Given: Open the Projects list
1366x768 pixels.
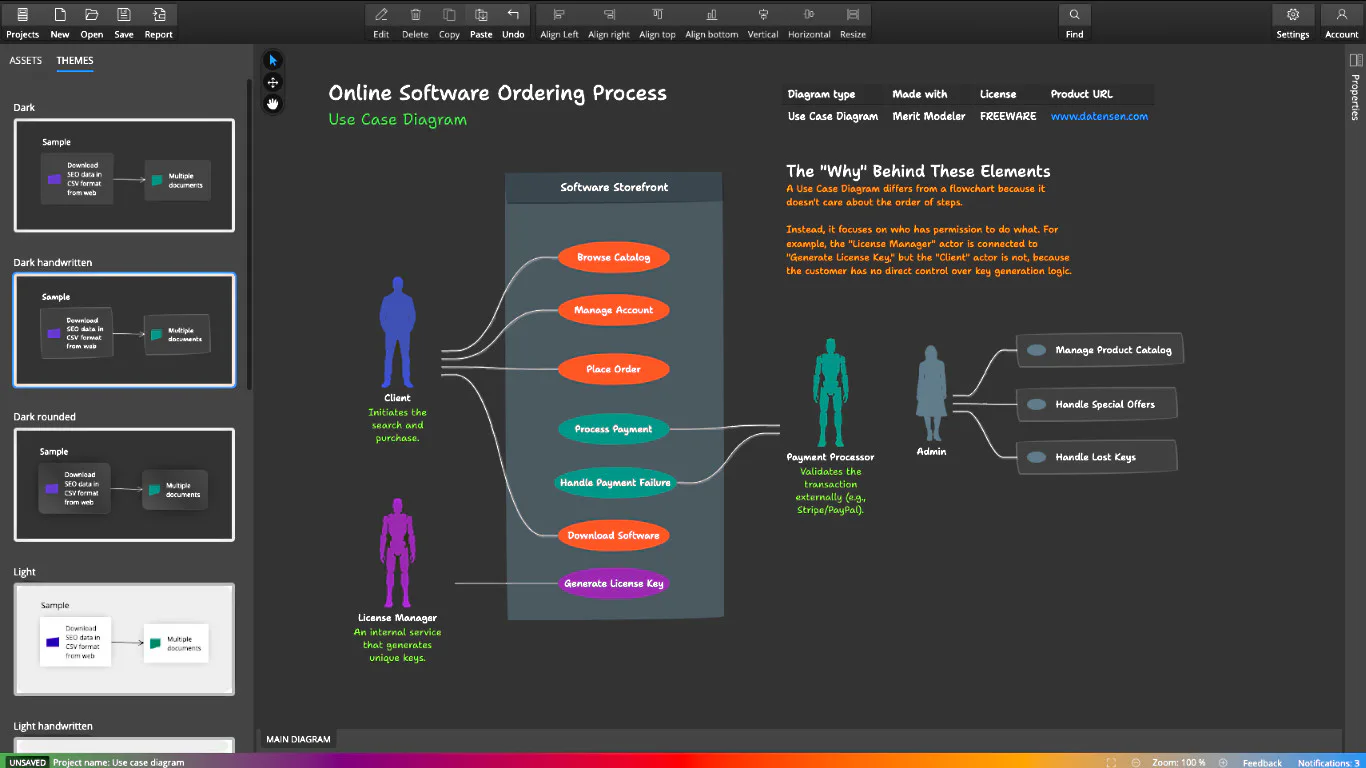Looking at the screenshot, I should point(22,22).
